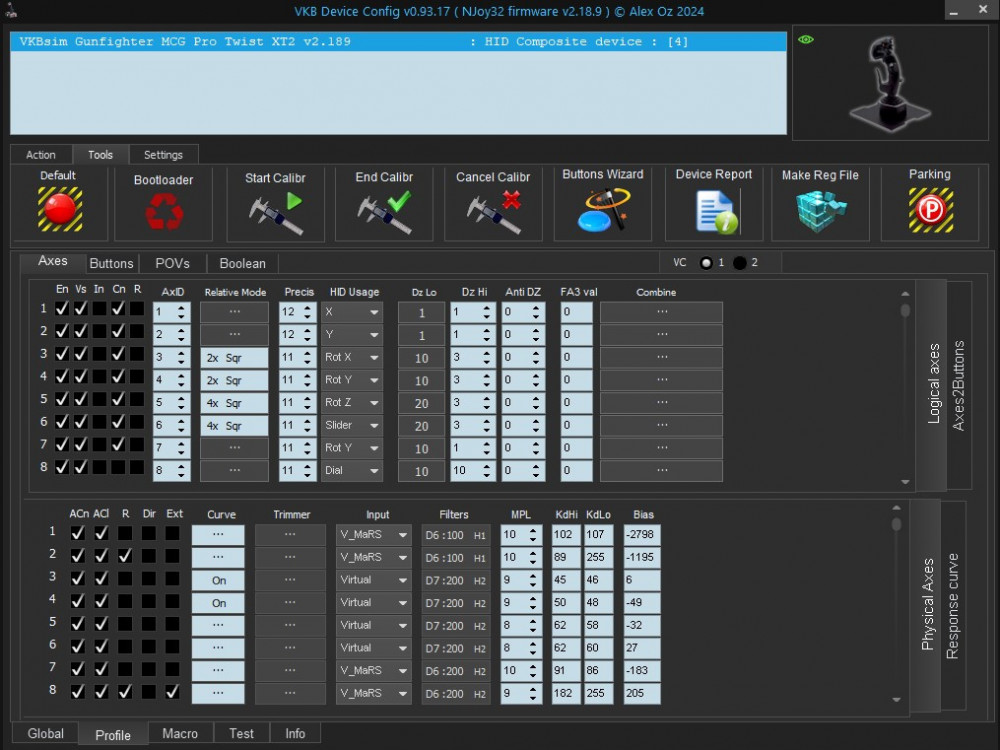Toggle the En checkbox for axis 1
This screenshot has width=1000, height=750.
point(62,308)
